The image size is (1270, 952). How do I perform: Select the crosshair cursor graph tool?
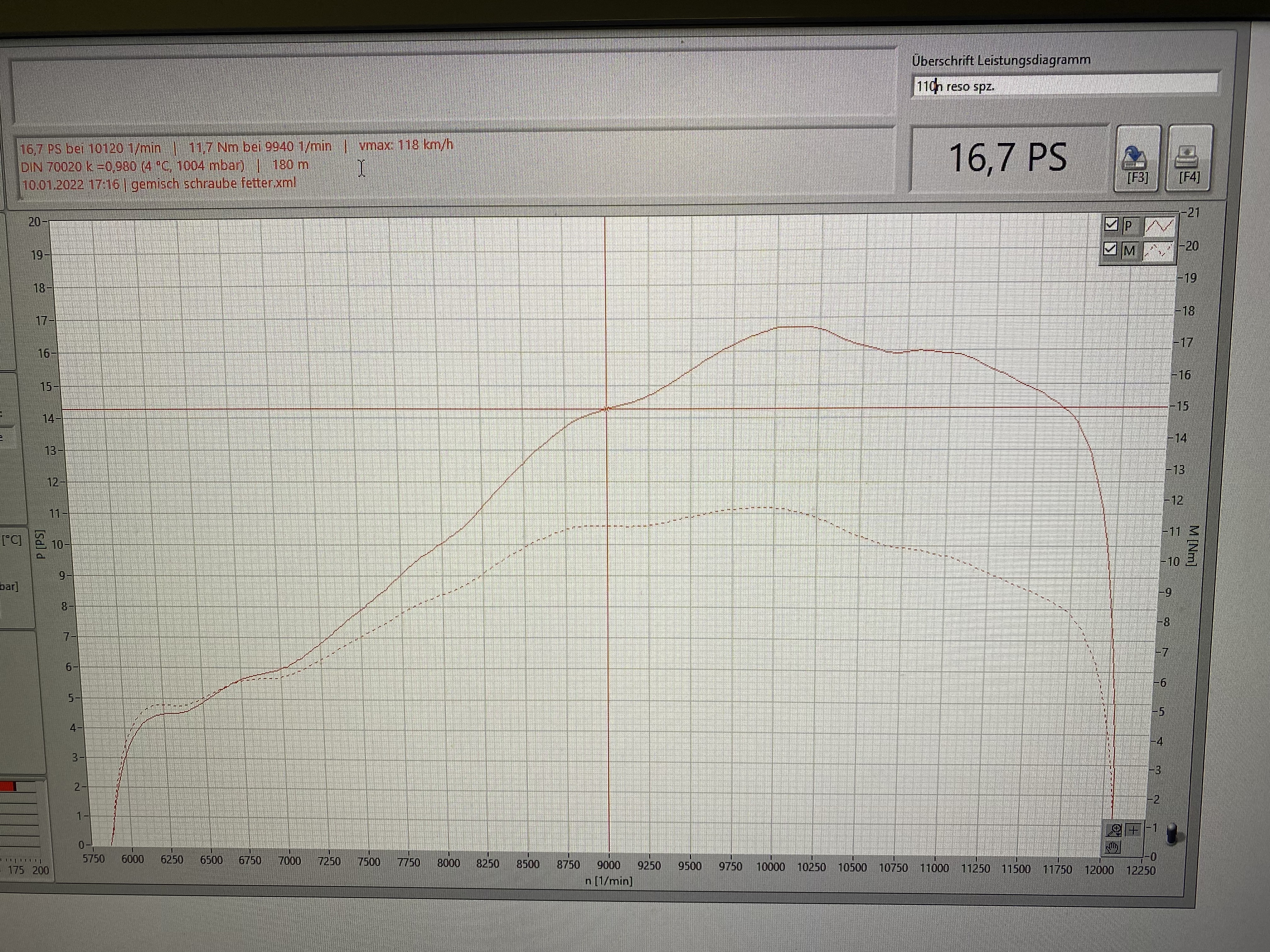(x=1133, y=830)
